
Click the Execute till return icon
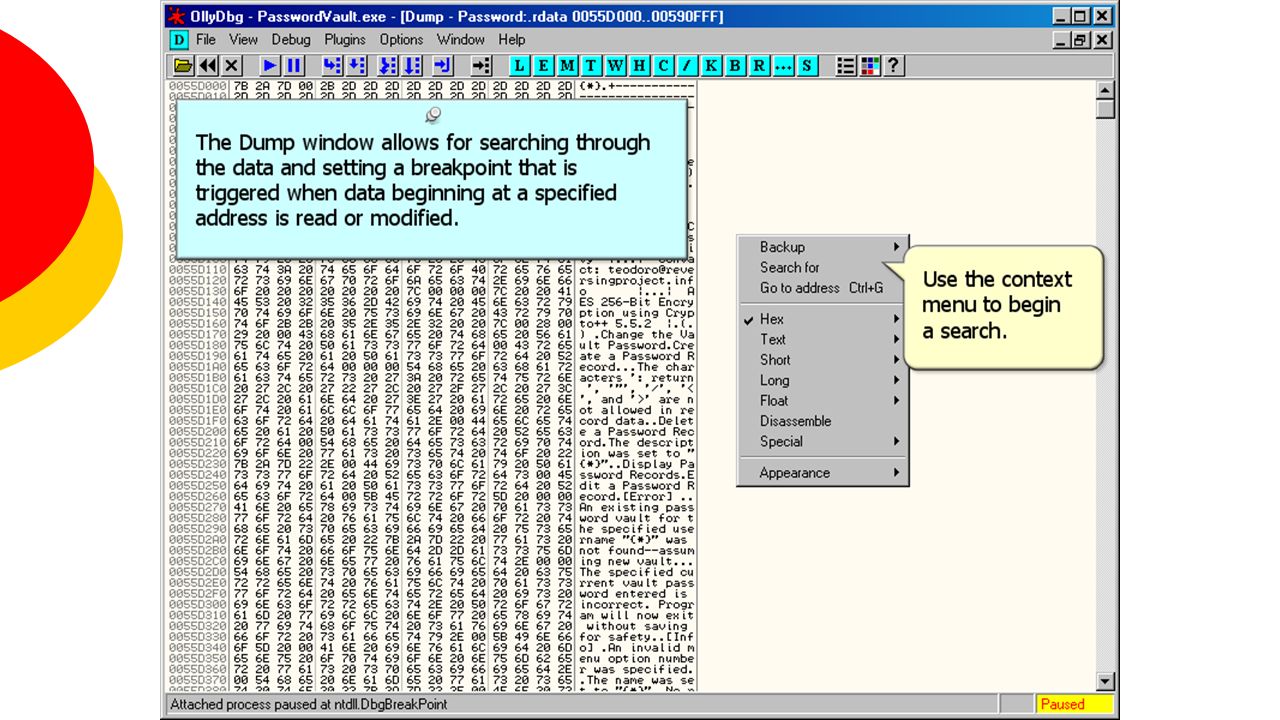[443, 66]
